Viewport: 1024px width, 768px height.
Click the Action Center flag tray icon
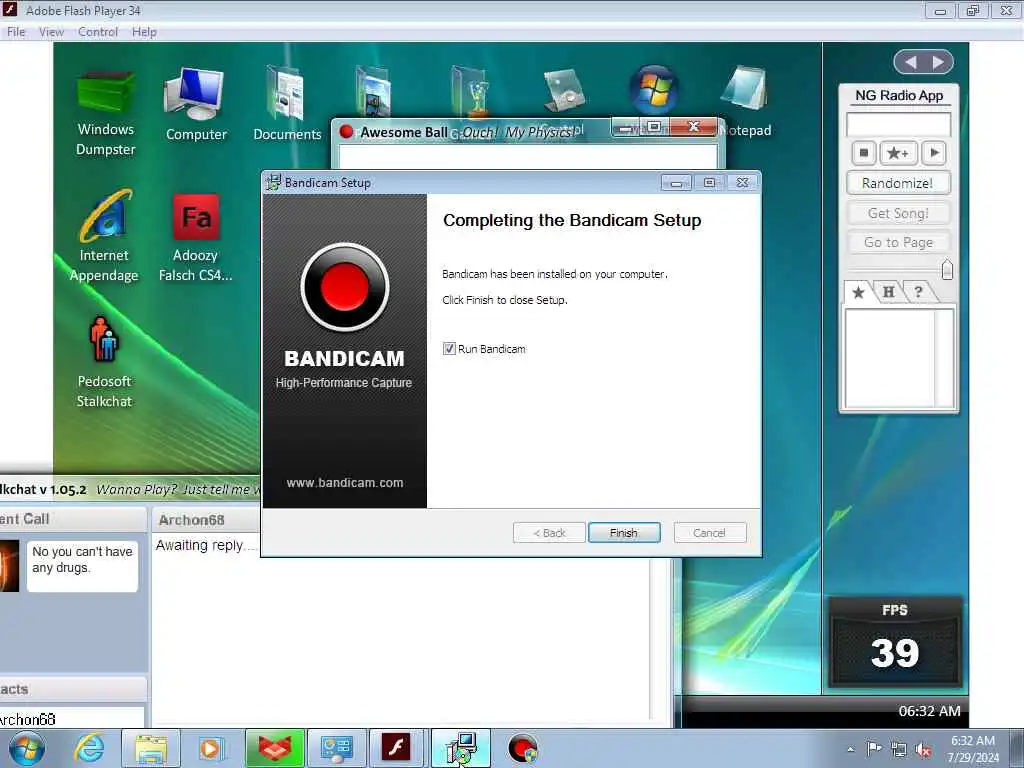[x=874, y=748]
